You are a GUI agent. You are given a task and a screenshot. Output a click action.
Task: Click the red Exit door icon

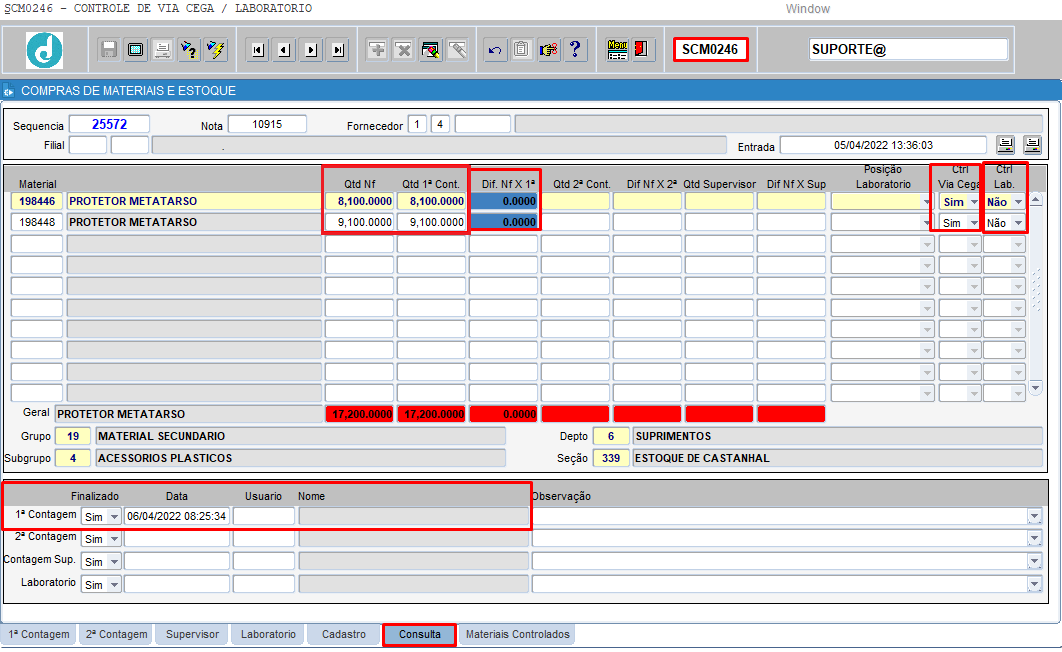pyautogui.click(x=641, y=49)
